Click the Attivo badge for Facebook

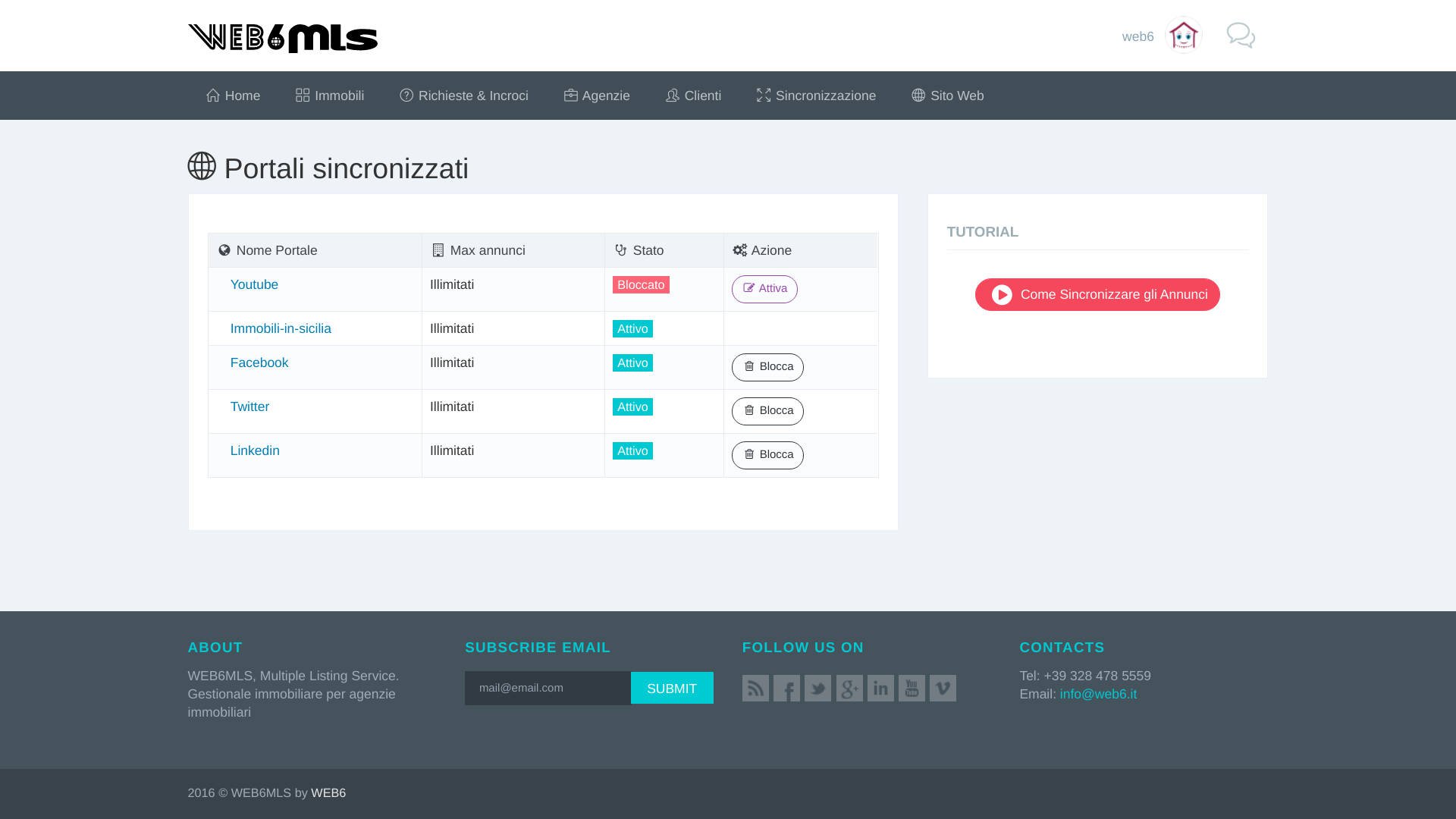[632, 362]
